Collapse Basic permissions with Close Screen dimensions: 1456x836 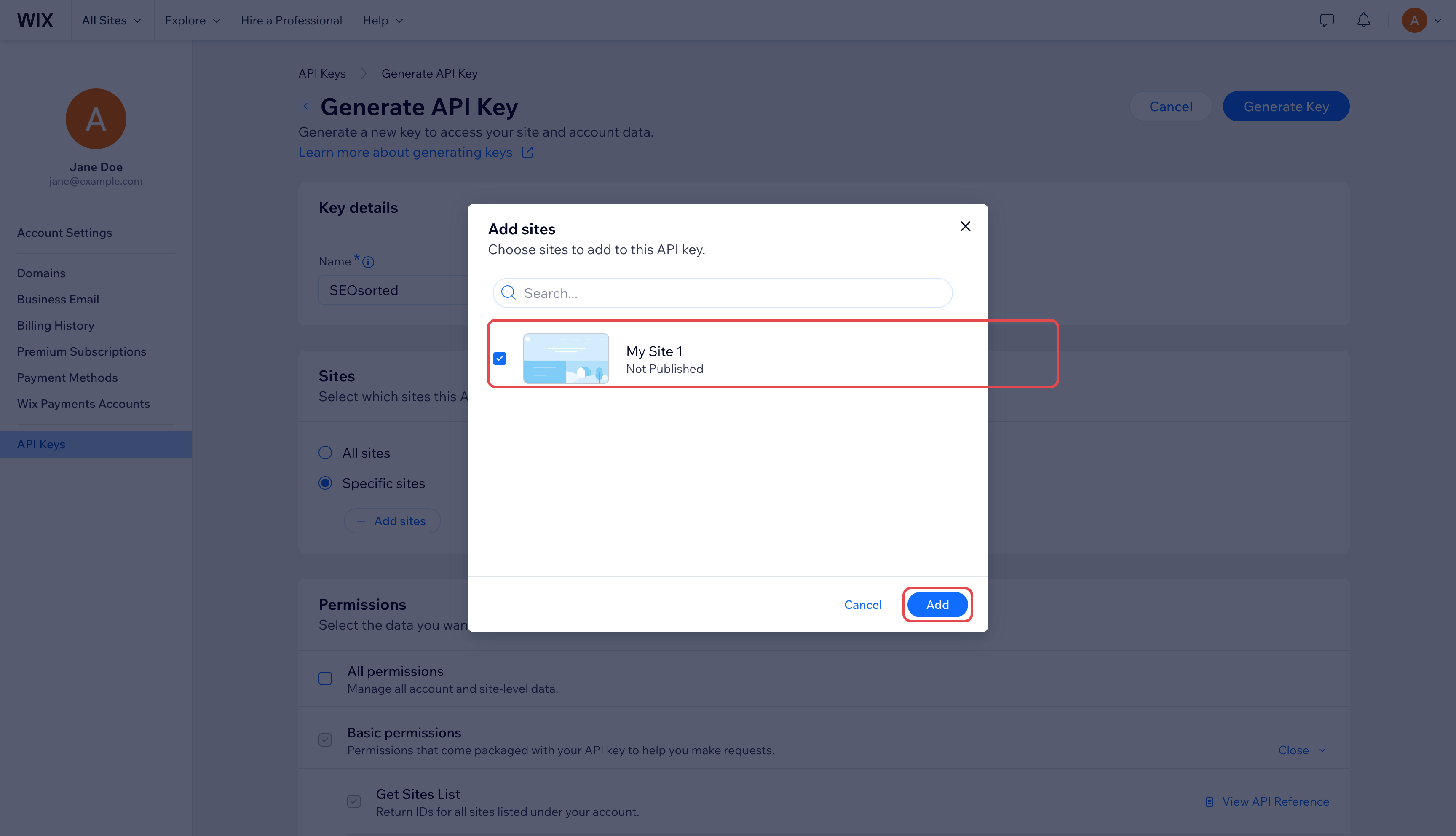(1302, 750)
